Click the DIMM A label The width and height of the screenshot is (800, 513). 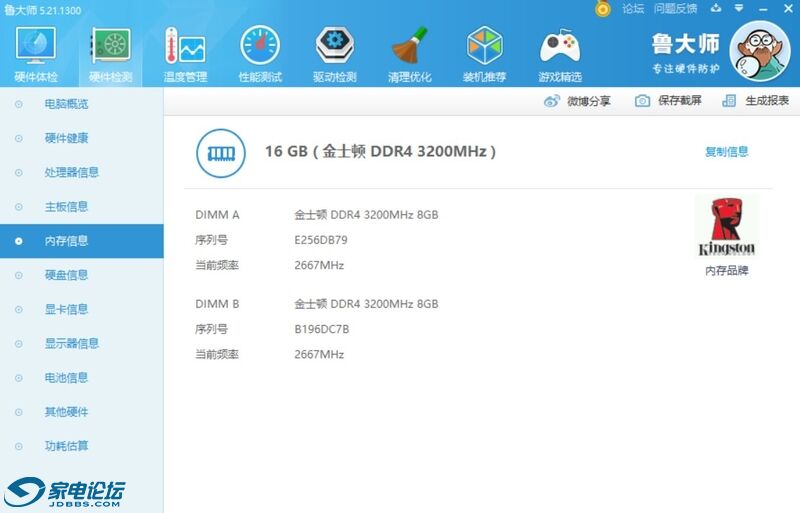(x=217, y=215)
